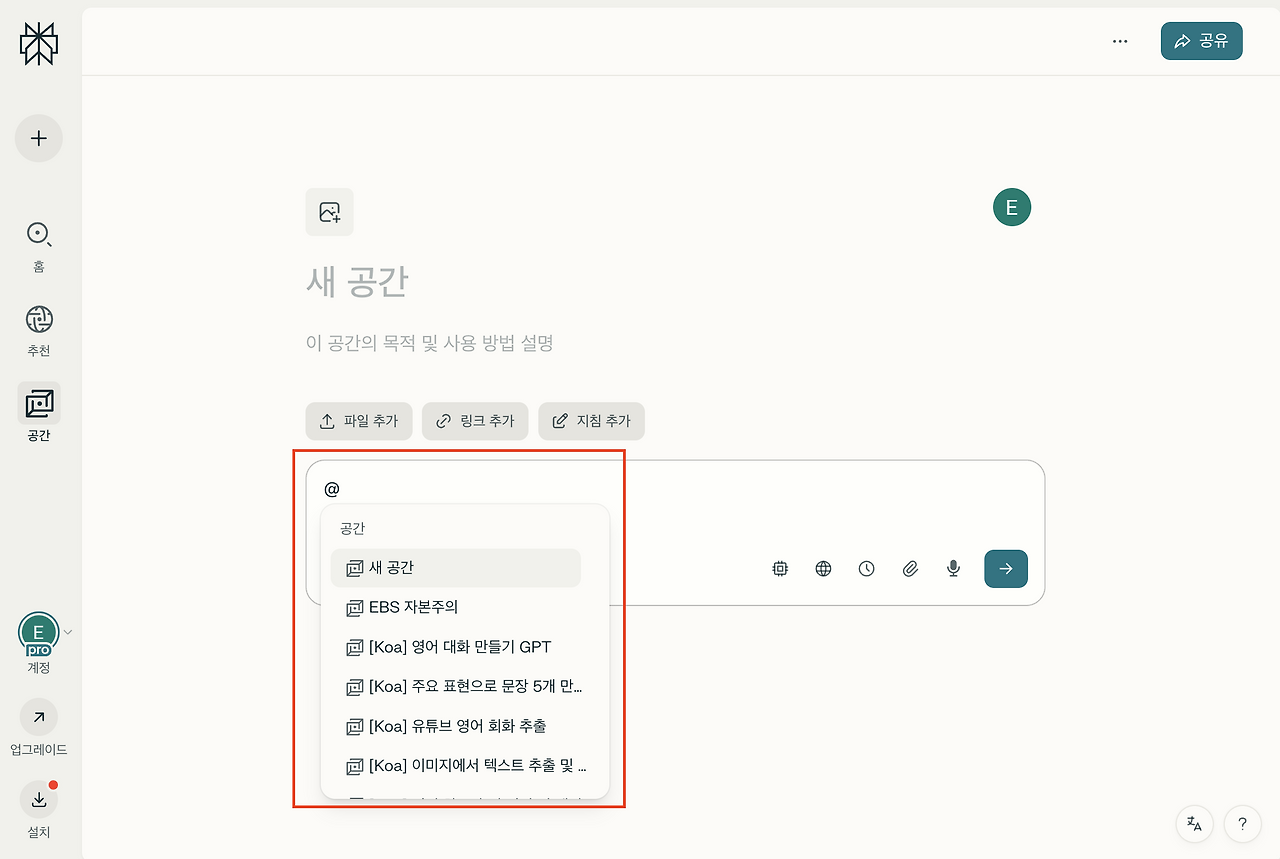The image size is (1280, 859).
Task: Activate voice input with the microphone icon
Action: click(x=952, y=568)
